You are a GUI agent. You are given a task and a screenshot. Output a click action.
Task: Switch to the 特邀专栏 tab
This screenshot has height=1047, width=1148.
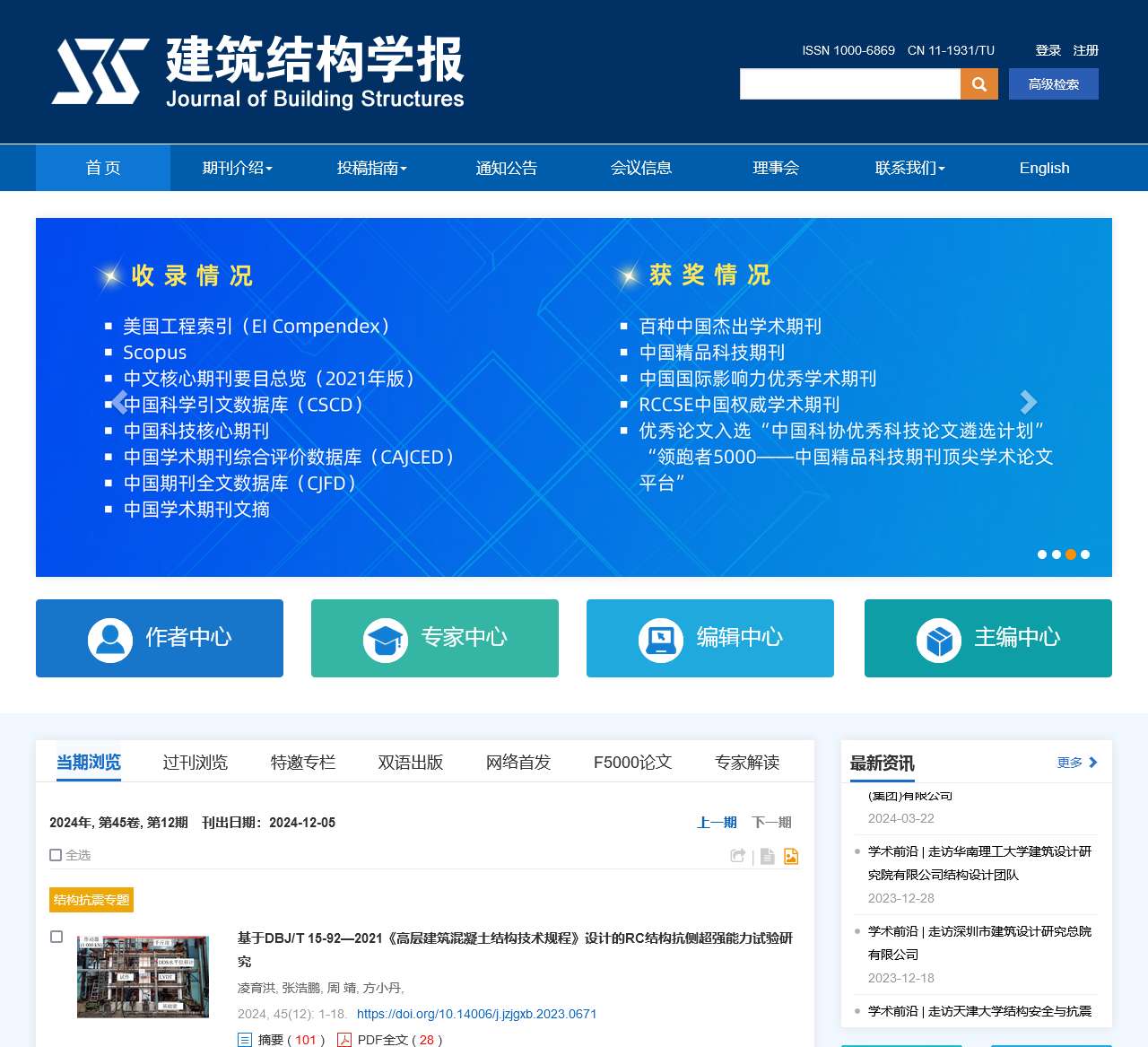[x=303, y=763]
